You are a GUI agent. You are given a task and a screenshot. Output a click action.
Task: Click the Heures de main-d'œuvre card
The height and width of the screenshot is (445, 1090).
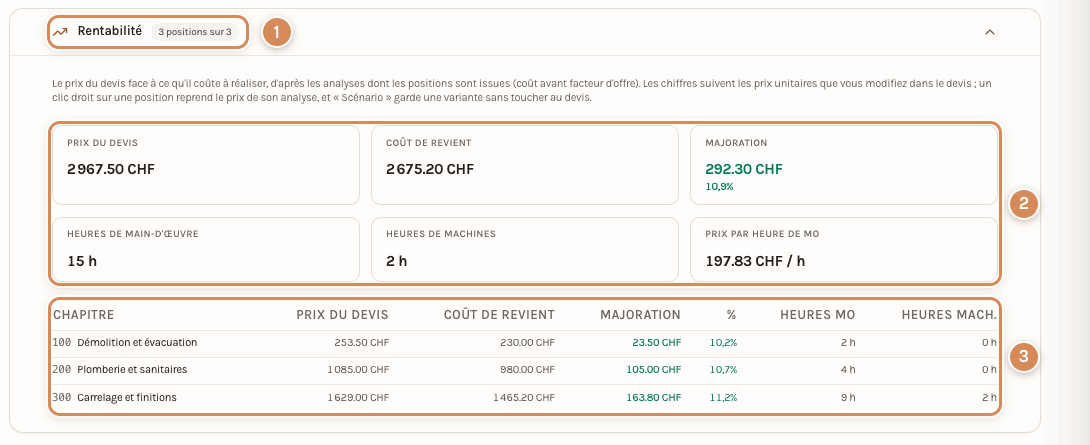(x=206, y=250)
